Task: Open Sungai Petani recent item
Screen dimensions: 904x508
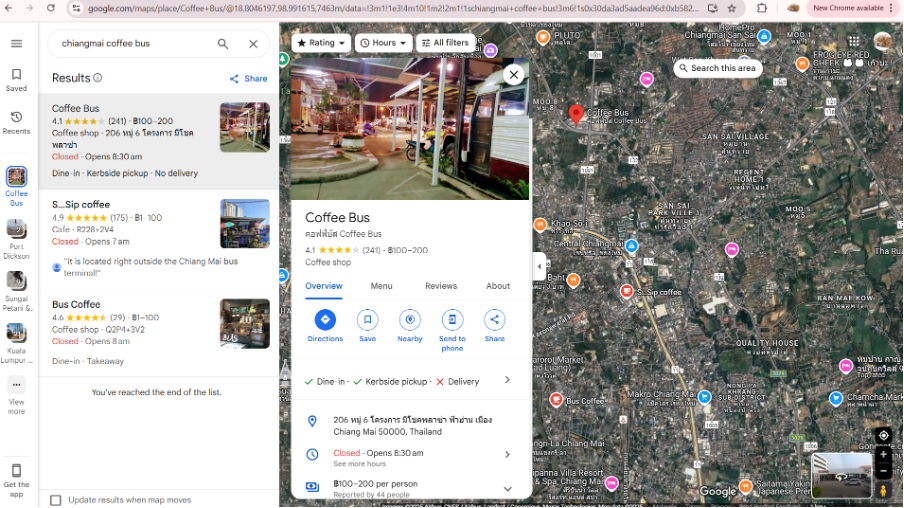Action: [16, 291]
